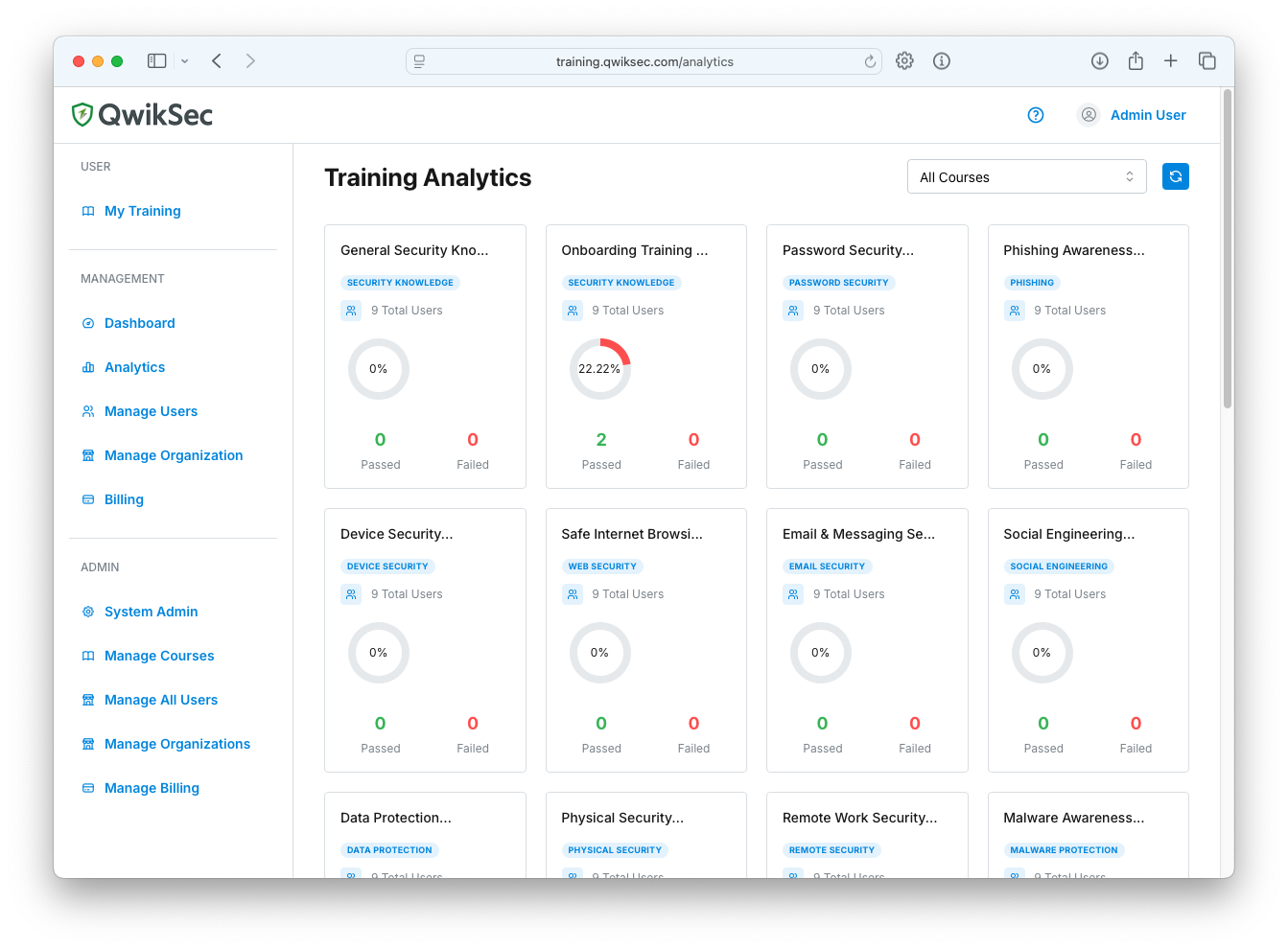1288x949 pixels.
Task: Click the System Admin gear icon
Action: pos(88,612)
